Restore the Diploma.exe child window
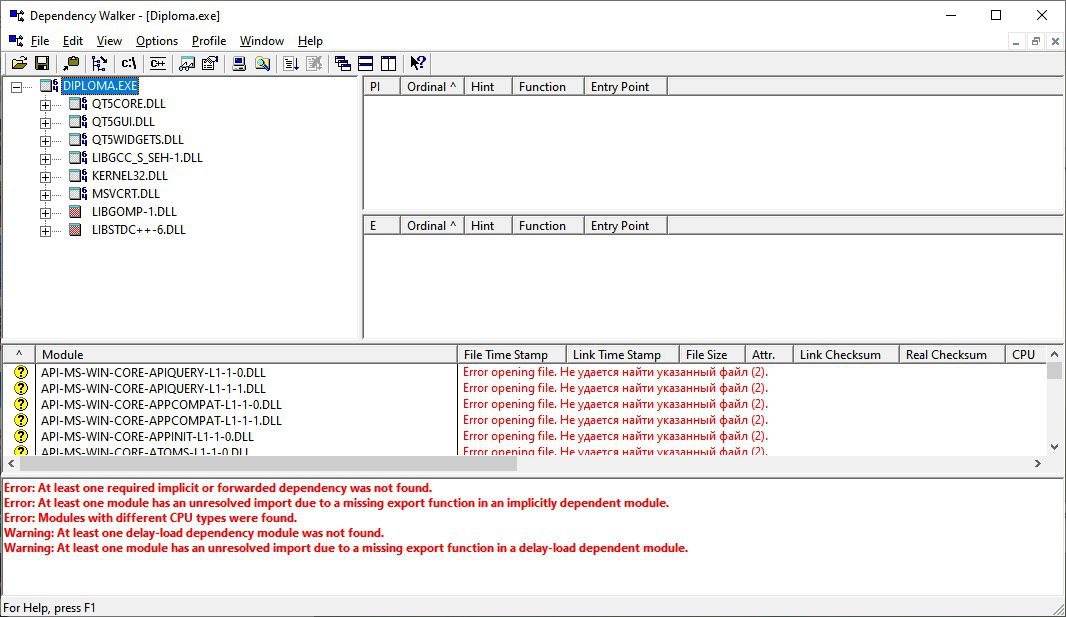 point(1035,41)
